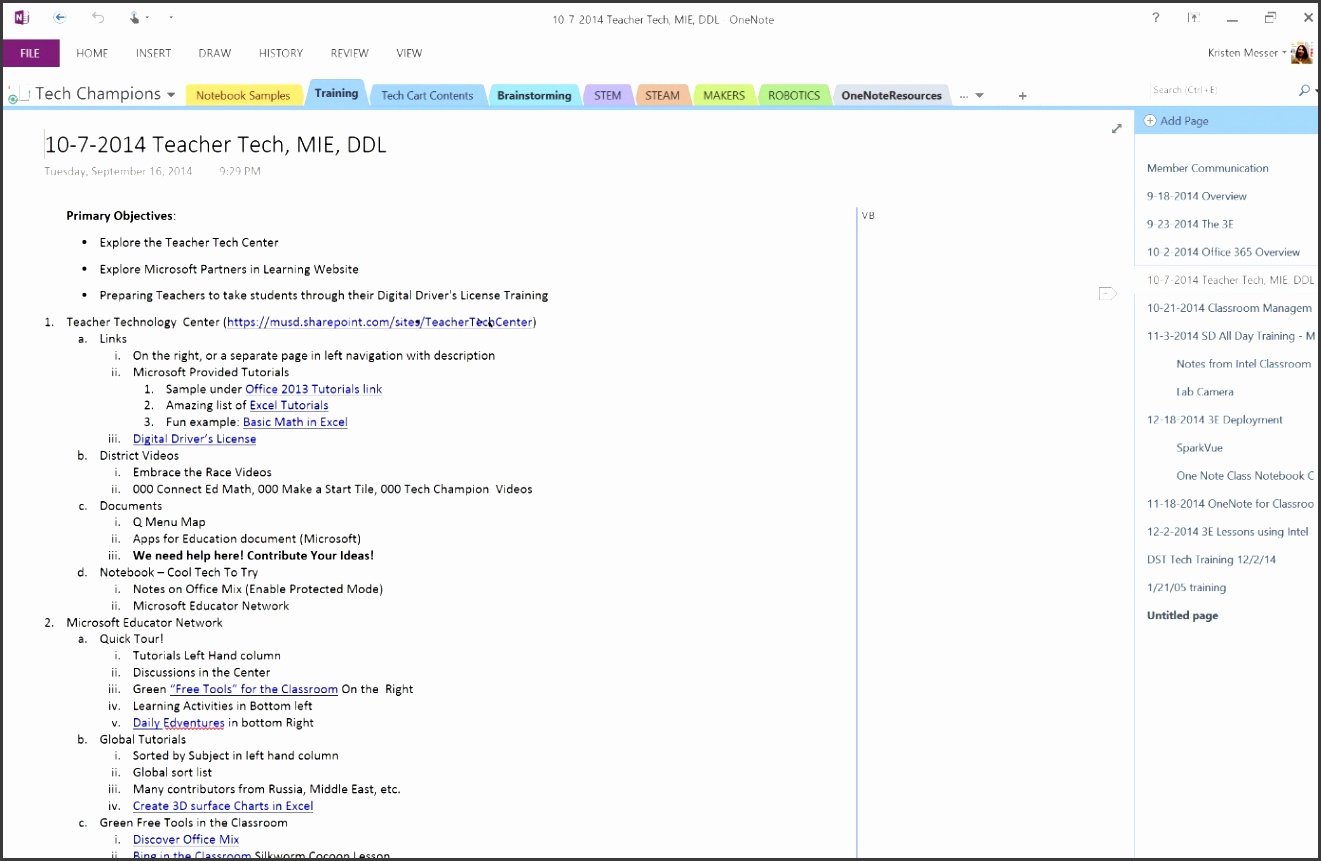Open the REVIEW ribbon tab
The height and width of the screenshot is (861, 1321).
pyautogui.click(x=349, y=53)
